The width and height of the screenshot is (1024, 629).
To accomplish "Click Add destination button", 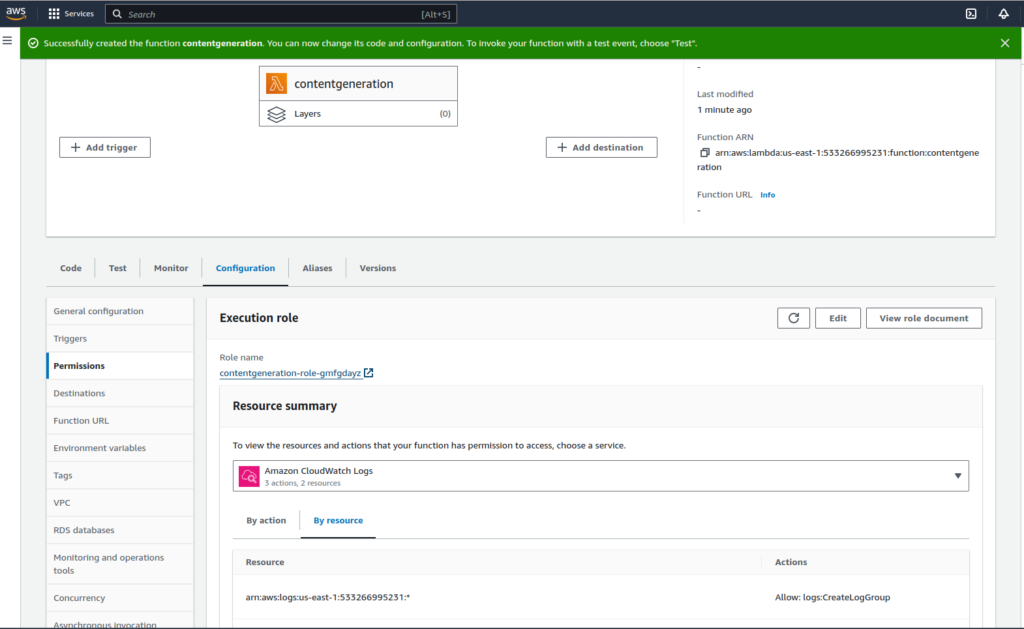I will 601,148.
